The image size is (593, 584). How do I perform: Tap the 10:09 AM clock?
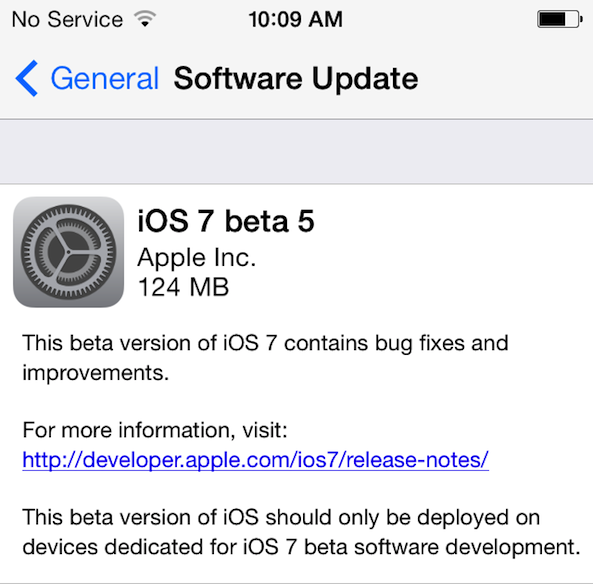click(296, 19)
